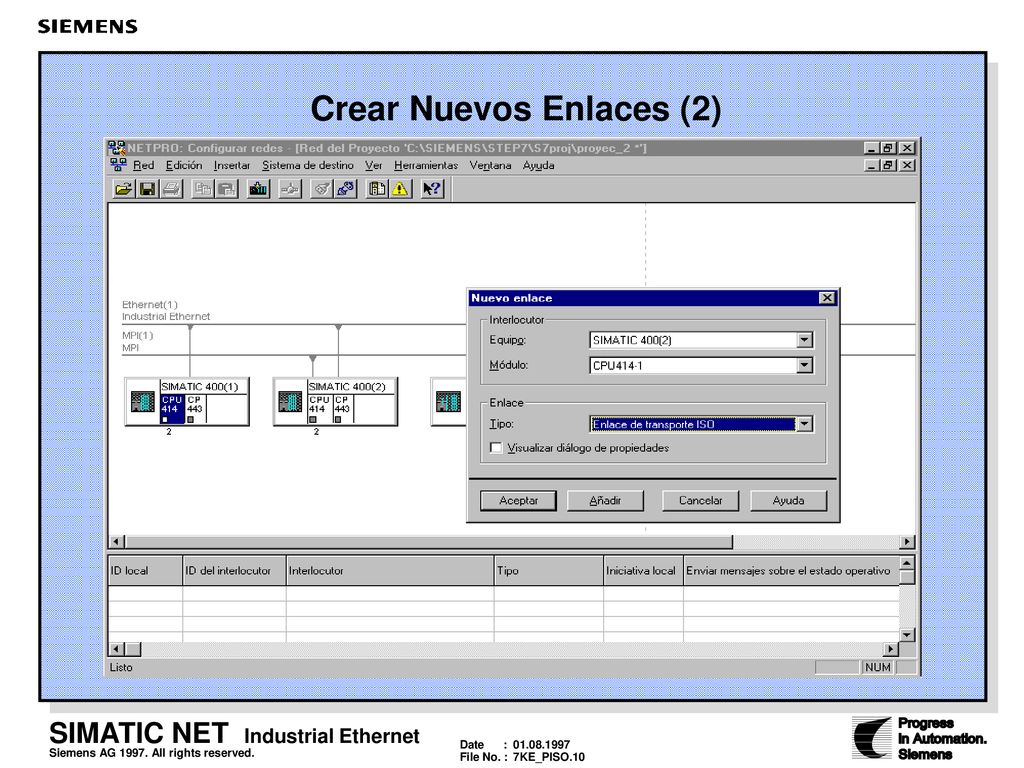The height and width of the screenshot is (768, 1024).
Task: Select CPU 414 module in SIMATIC 400(1)
Action: pos(172,409)
